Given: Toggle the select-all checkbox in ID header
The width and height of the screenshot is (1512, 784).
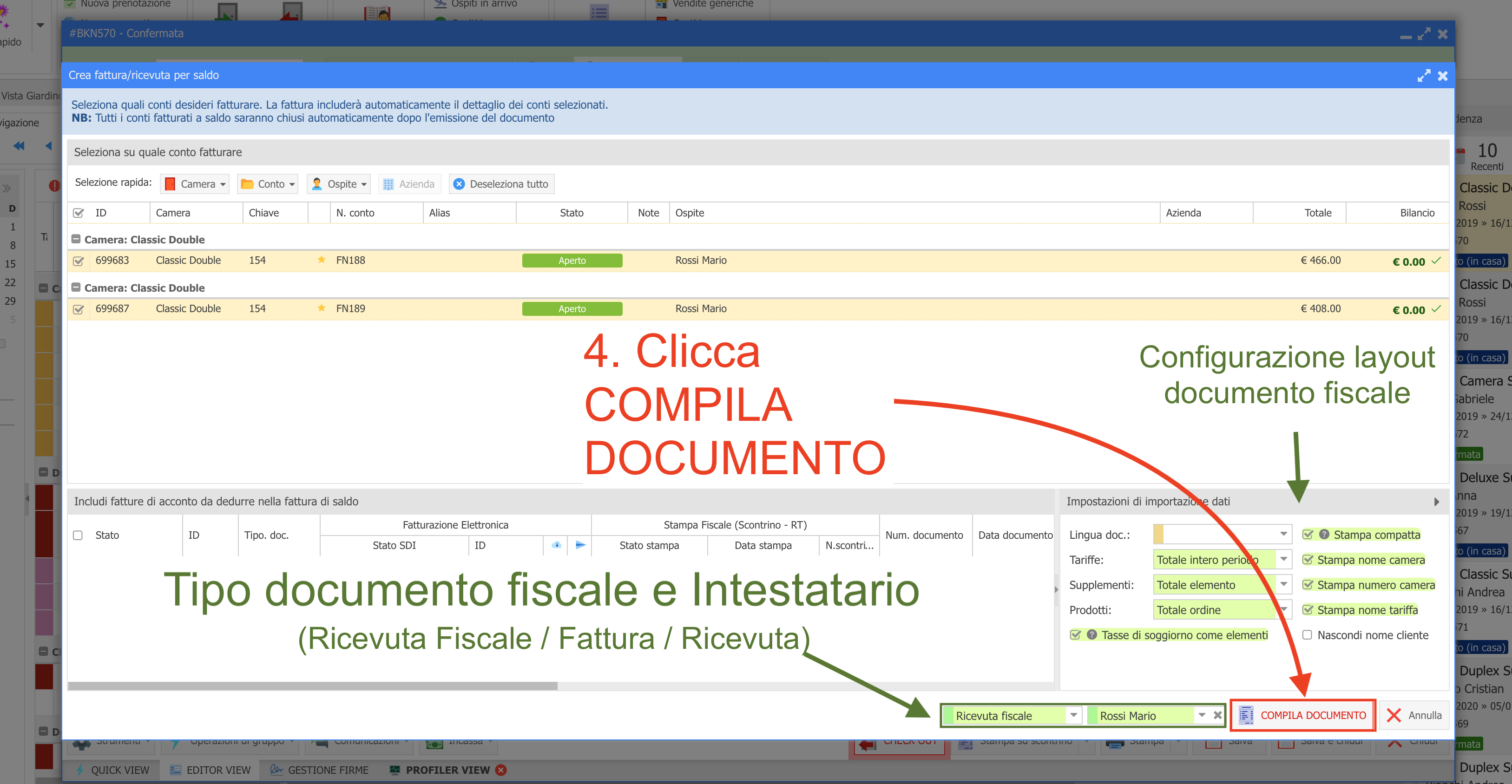Looking at the screenshot, I should (78, 213).
